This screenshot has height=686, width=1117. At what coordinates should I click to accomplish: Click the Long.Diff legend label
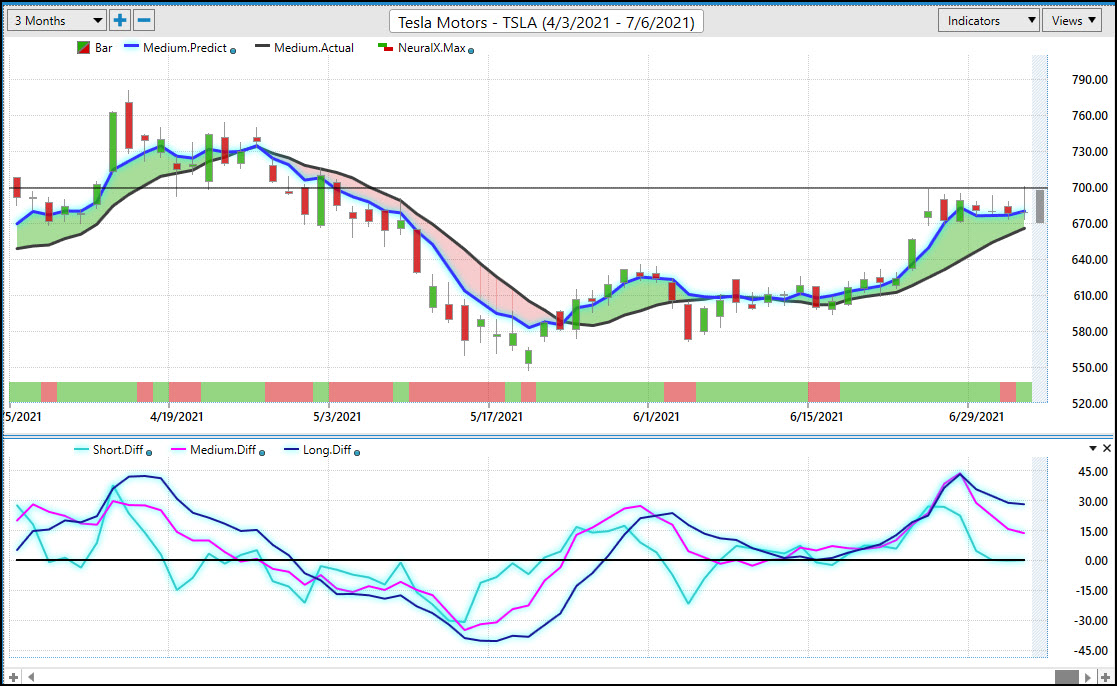[327, 449]
